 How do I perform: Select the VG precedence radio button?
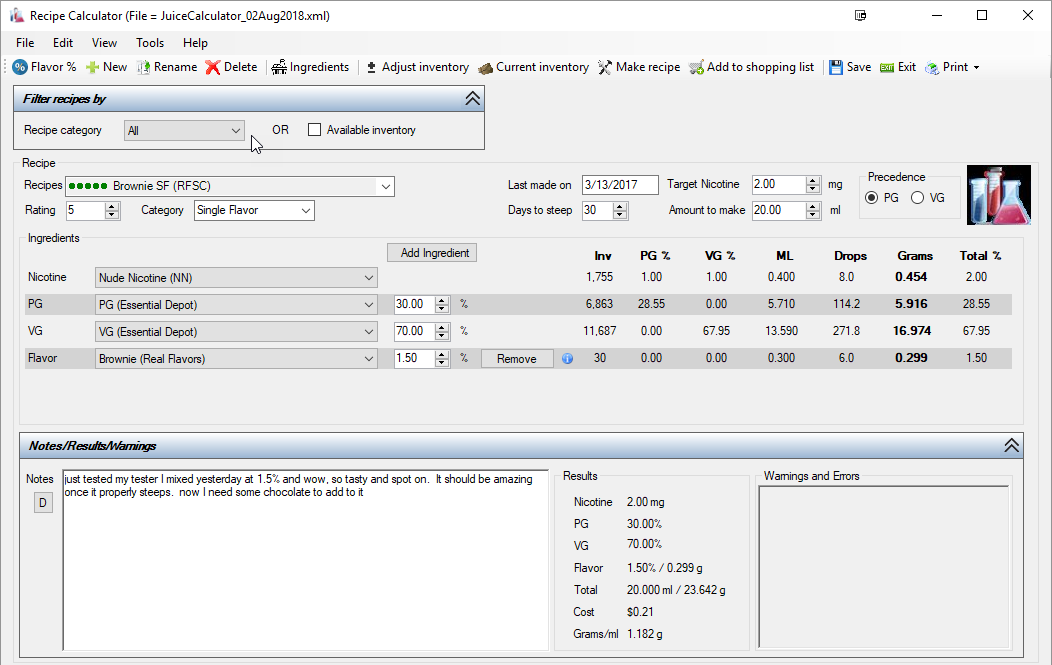[x=917, y=198]
